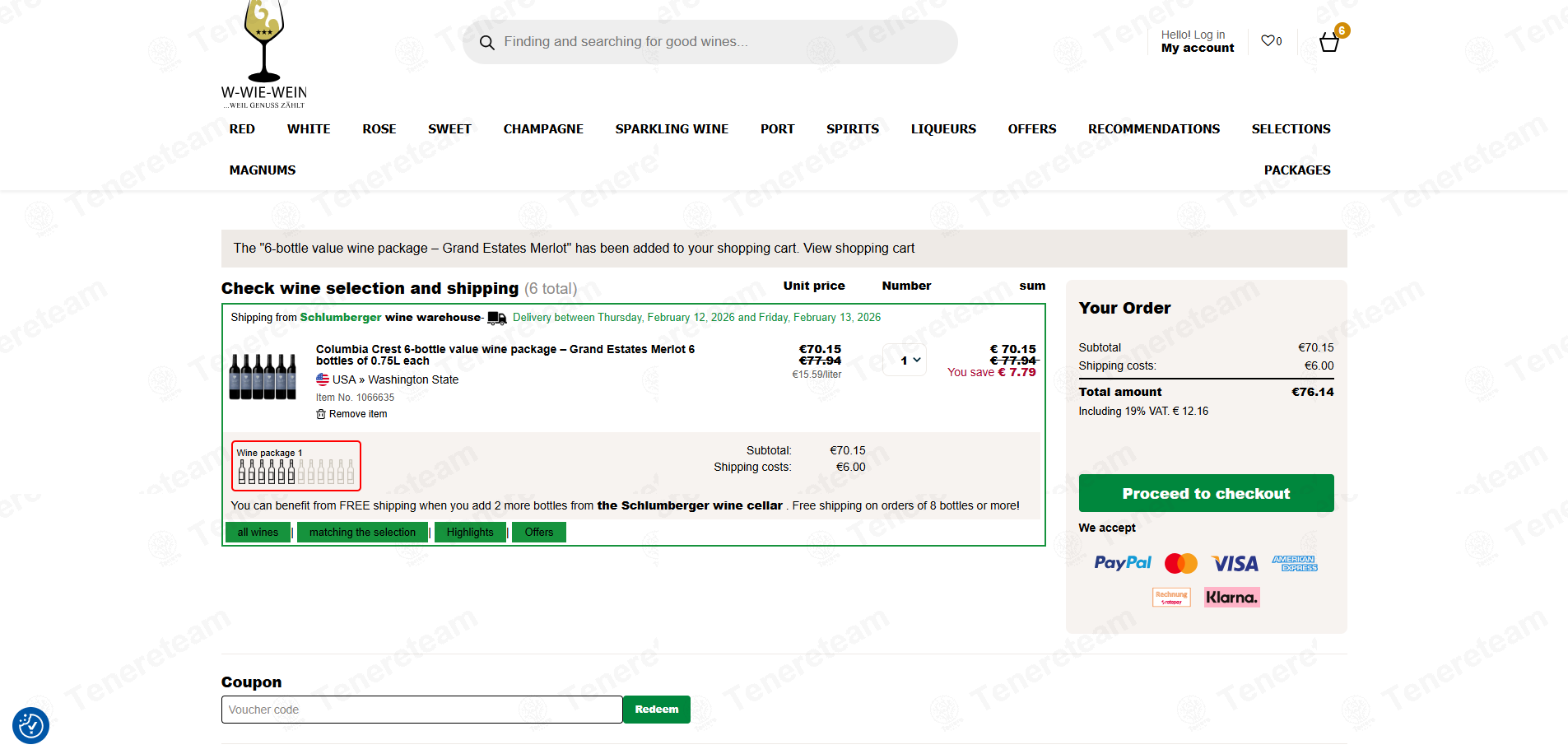Screen dimensions: 1568x754
Task: Focus the Voucher code input field
Action: [x=421, y=710]
